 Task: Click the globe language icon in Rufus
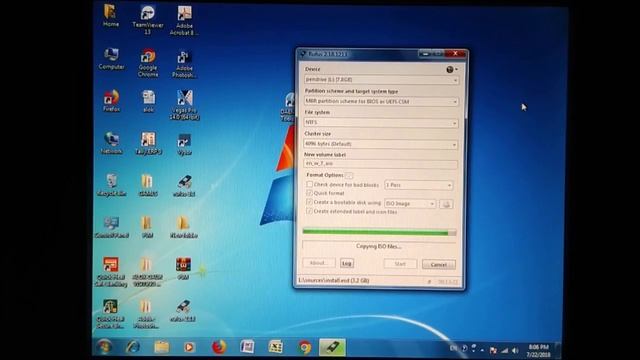click(450, 69)
